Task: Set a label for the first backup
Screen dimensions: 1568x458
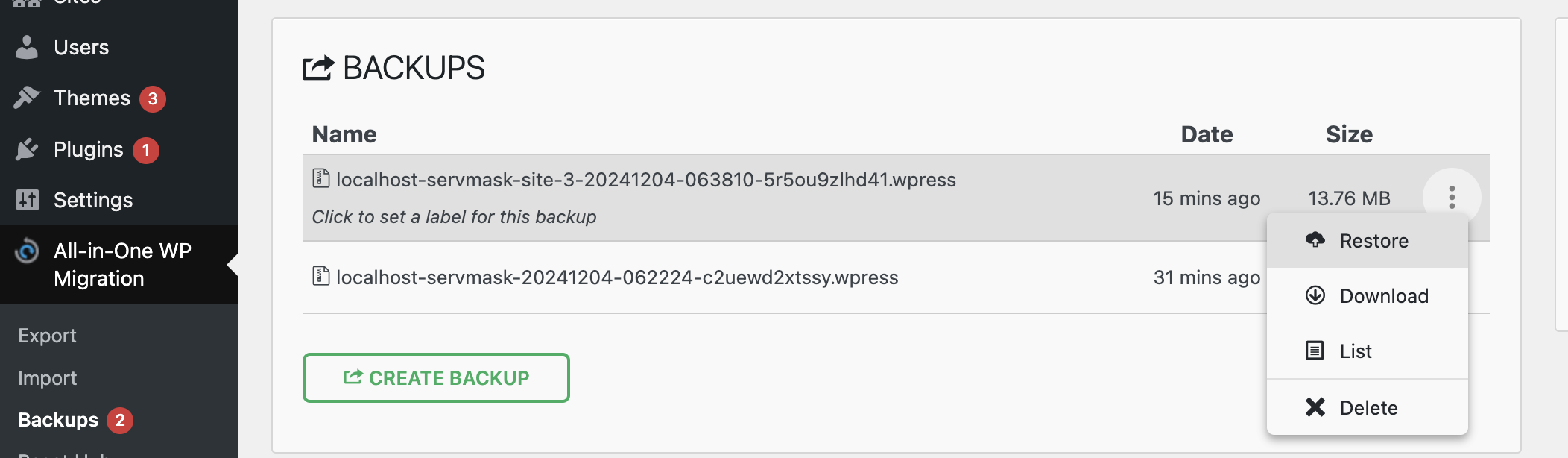Action: 454,217
